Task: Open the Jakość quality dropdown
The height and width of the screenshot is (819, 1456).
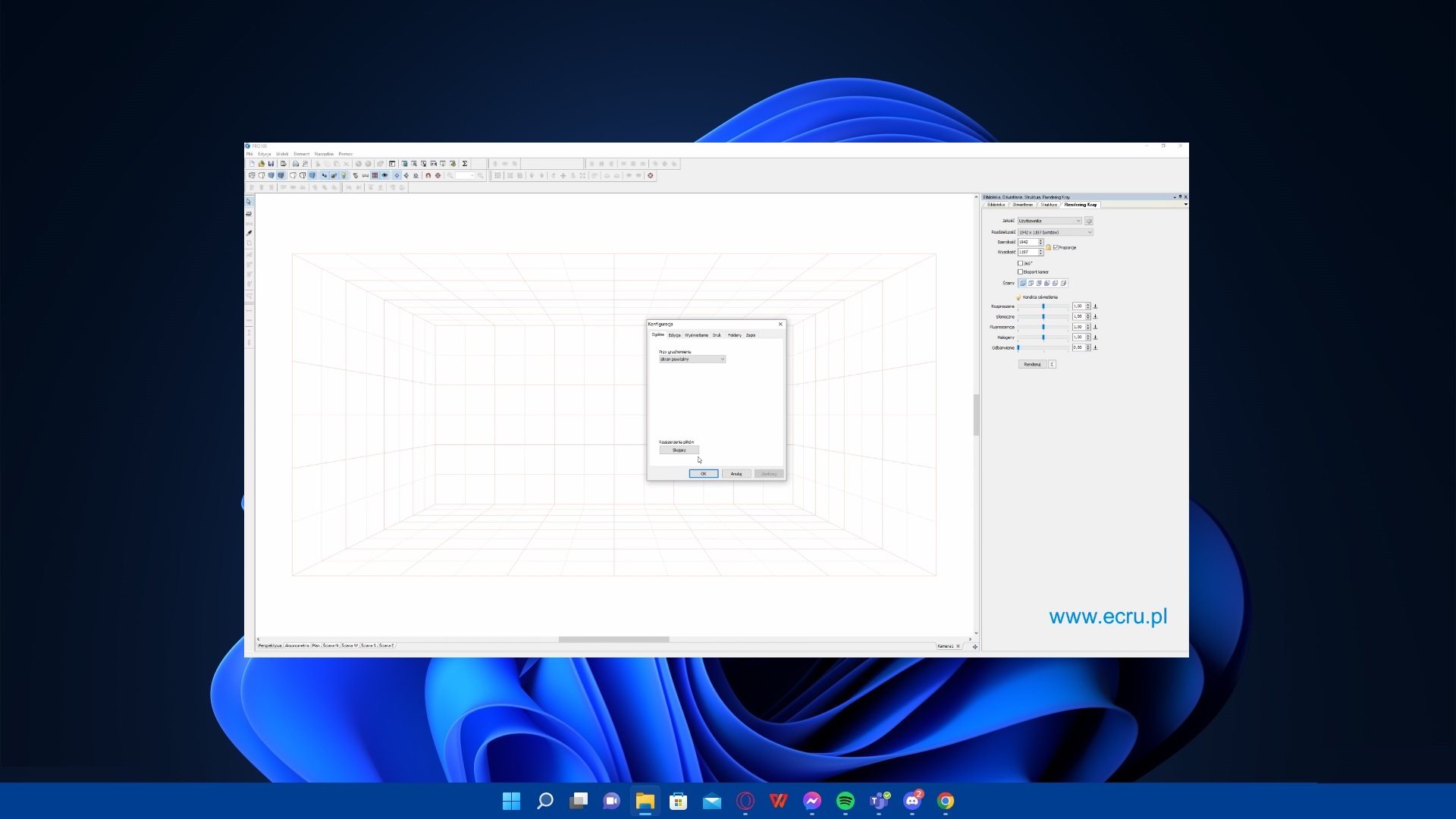Action: (1050, 221)
